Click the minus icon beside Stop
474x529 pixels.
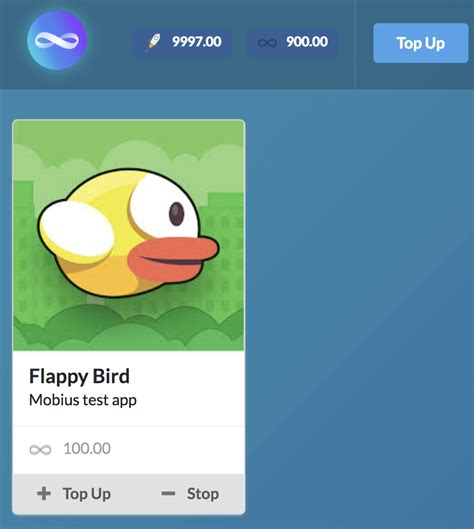(x=168, y=494)
